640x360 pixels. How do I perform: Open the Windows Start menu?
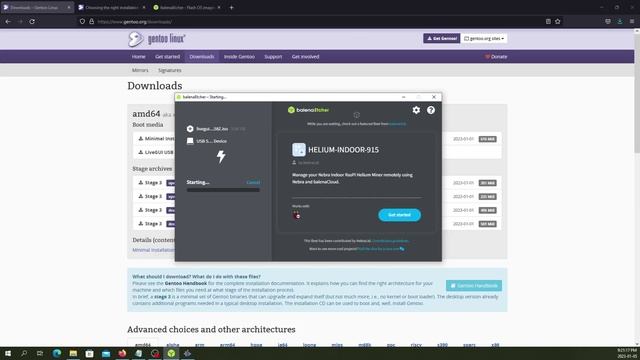(8, 353)
